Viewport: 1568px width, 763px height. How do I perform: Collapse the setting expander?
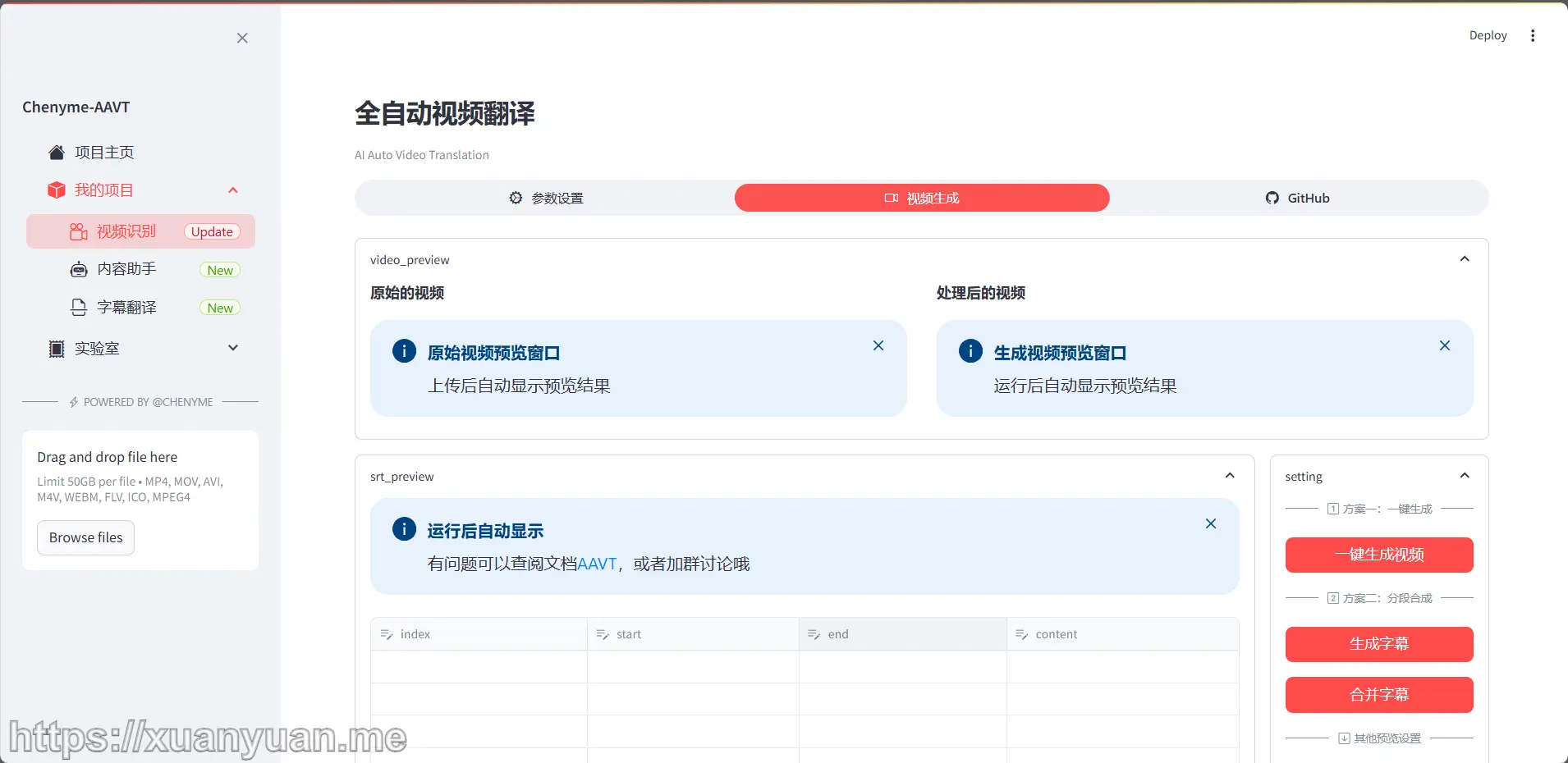1465,476
